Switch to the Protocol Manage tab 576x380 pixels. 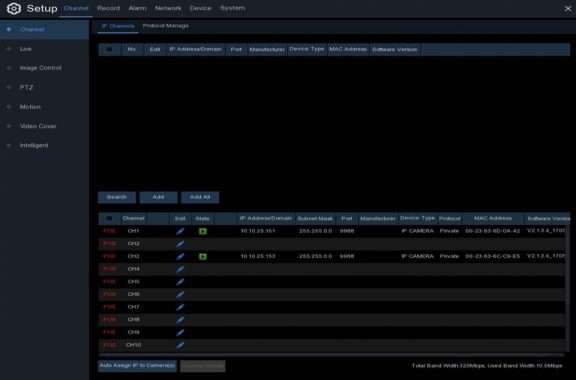tap(166, 26)
